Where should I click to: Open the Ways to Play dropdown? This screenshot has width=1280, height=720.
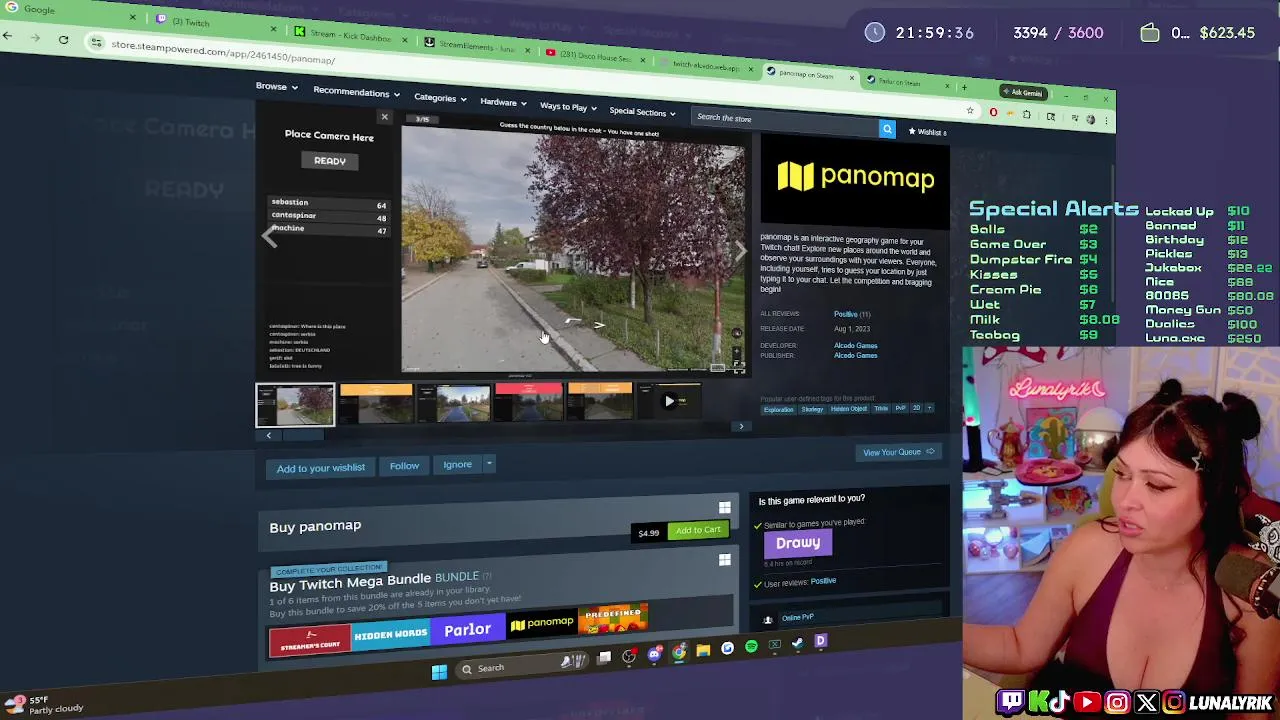(x=568, y=107)
